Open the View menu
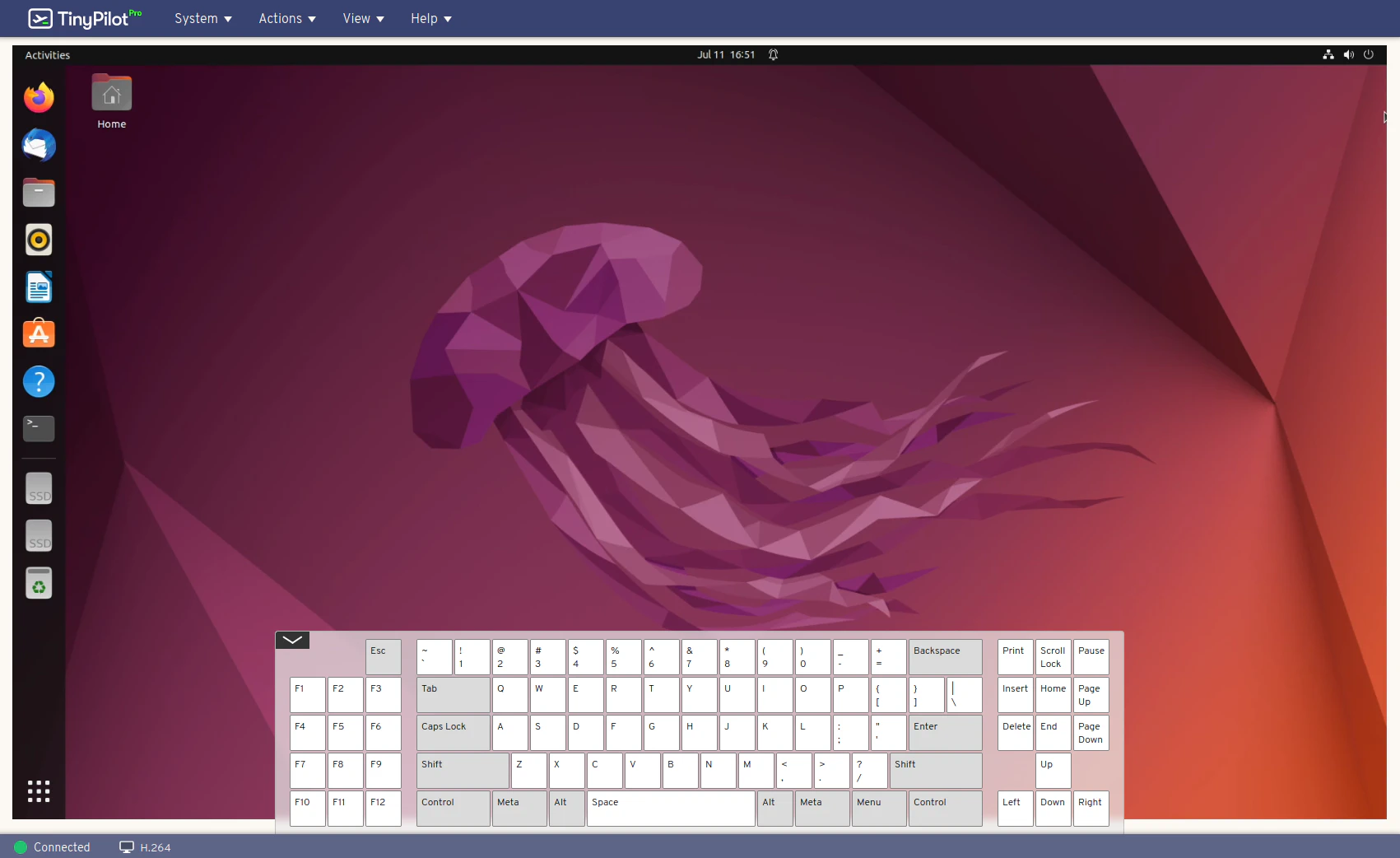This screenshot has width=1400, height=858. 364,18
